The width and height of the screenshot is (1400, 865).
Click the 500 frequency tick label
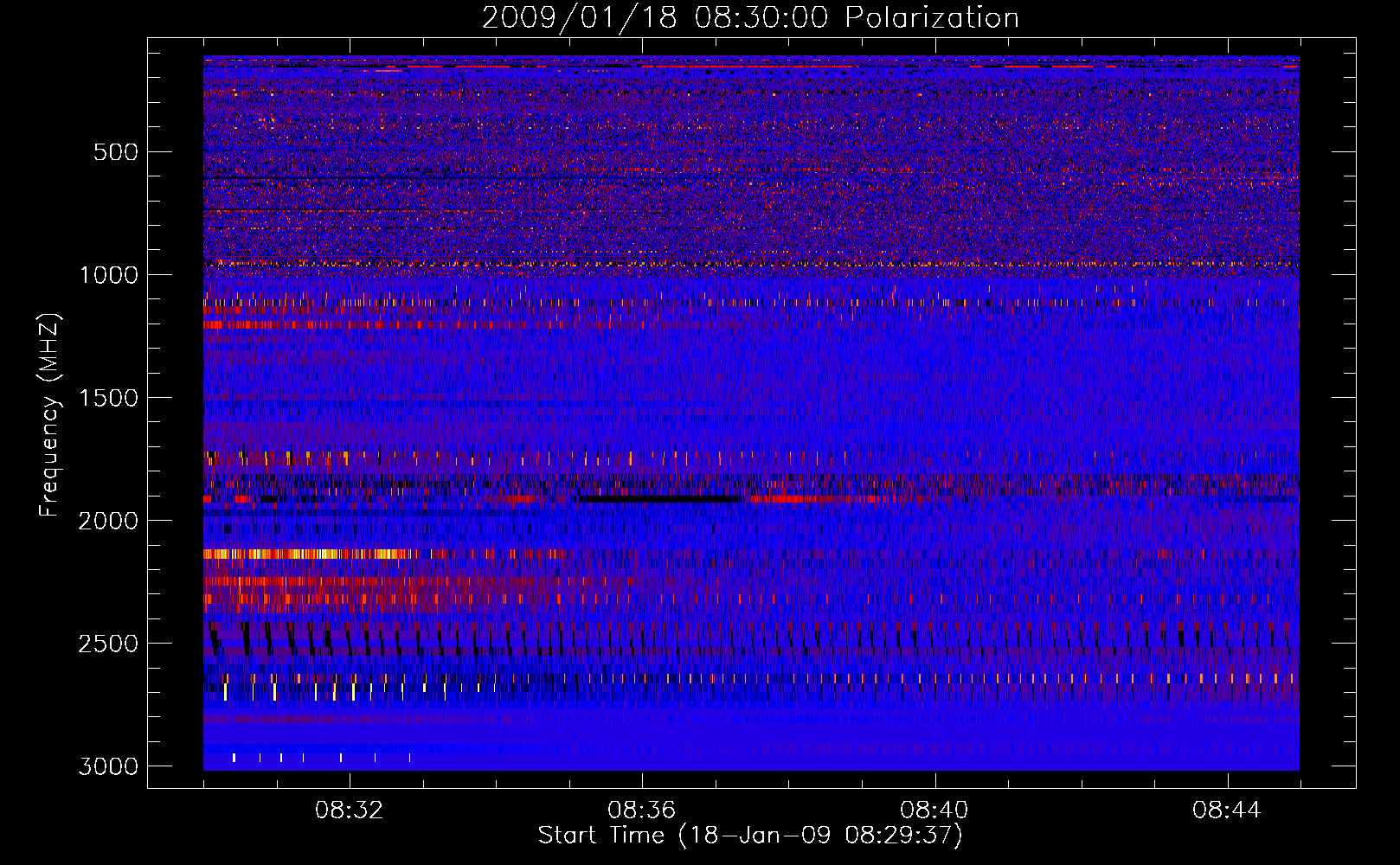116,152
